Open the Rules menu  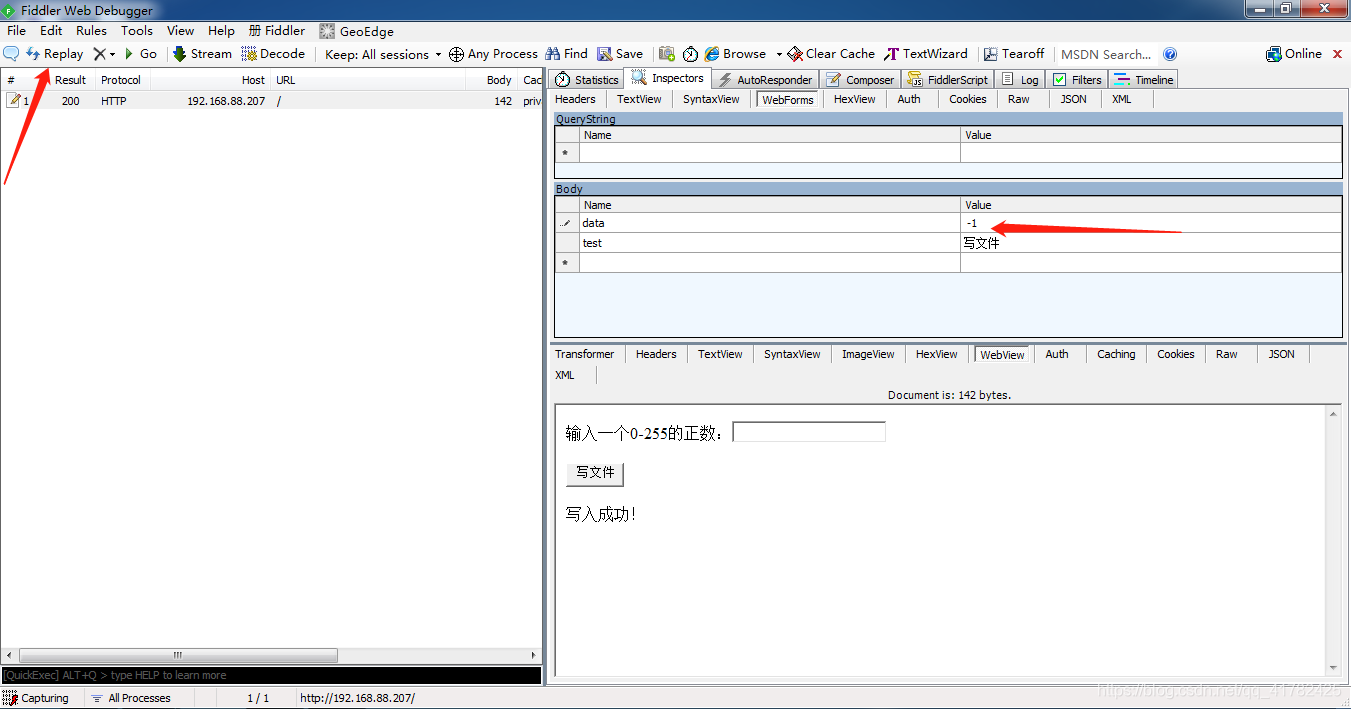pos(91,31)
